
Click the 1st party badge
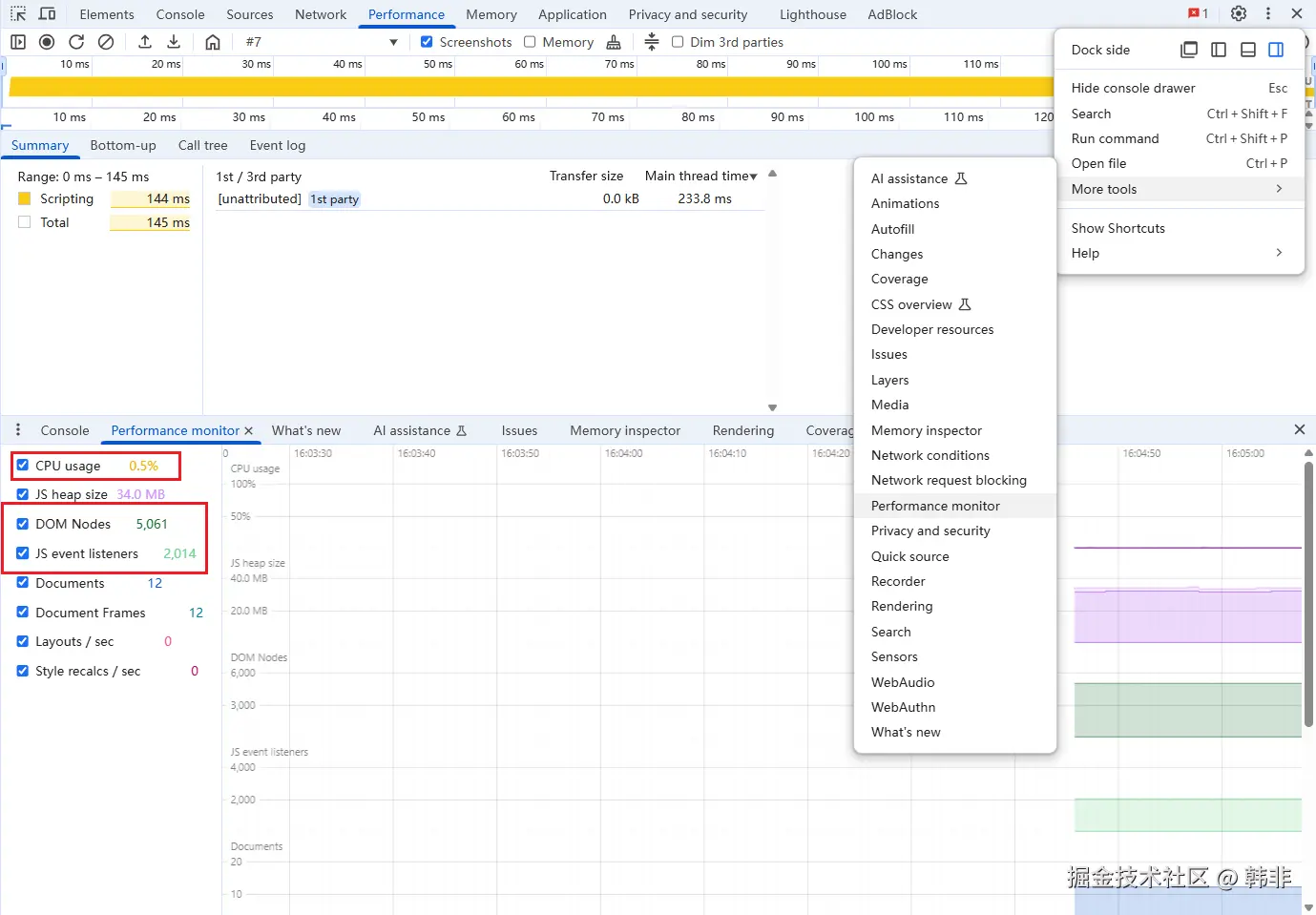point(334,199)
